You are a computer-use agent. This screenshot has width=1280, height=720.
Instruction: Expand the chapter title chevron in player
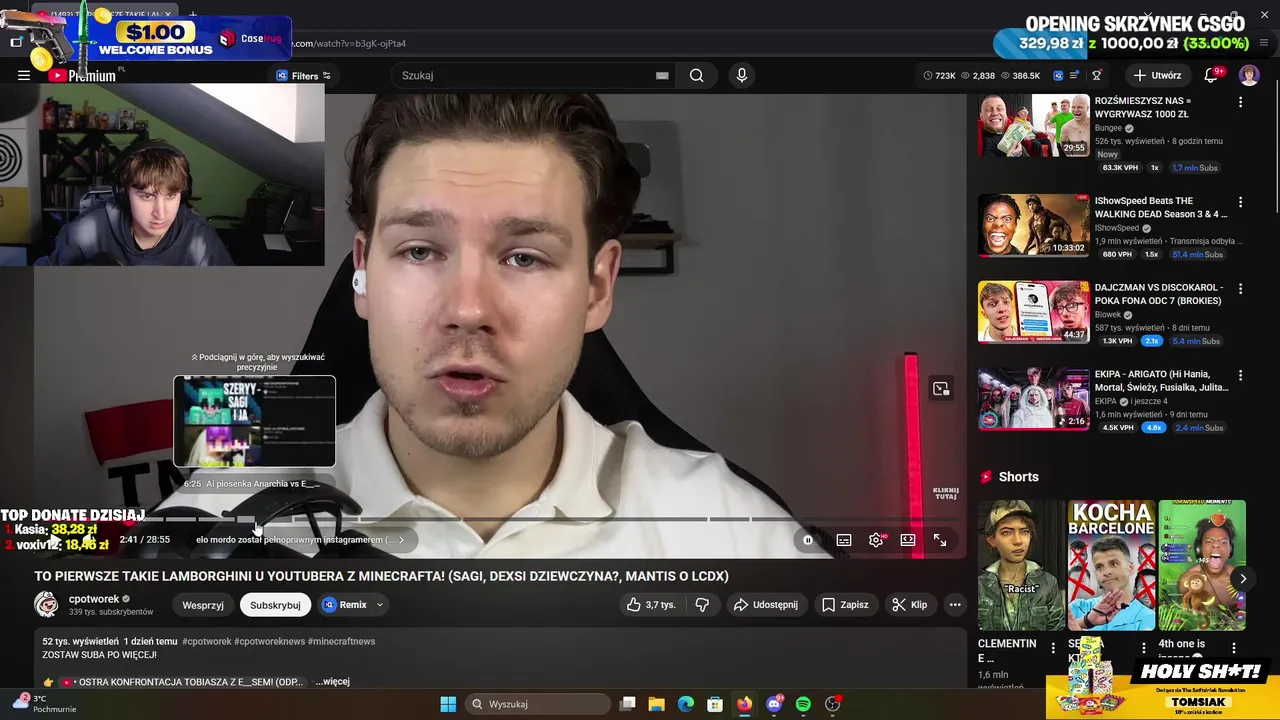click(x=401, y=540)
